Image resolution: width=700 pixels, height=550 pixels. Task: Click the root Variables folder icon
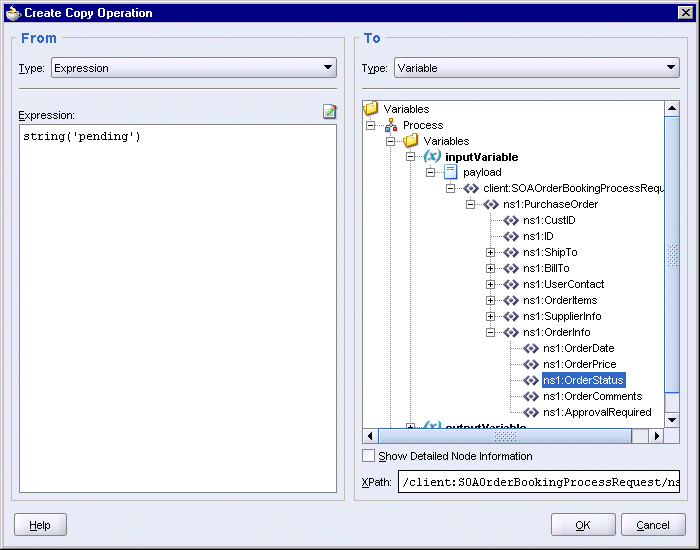point(371,108)
